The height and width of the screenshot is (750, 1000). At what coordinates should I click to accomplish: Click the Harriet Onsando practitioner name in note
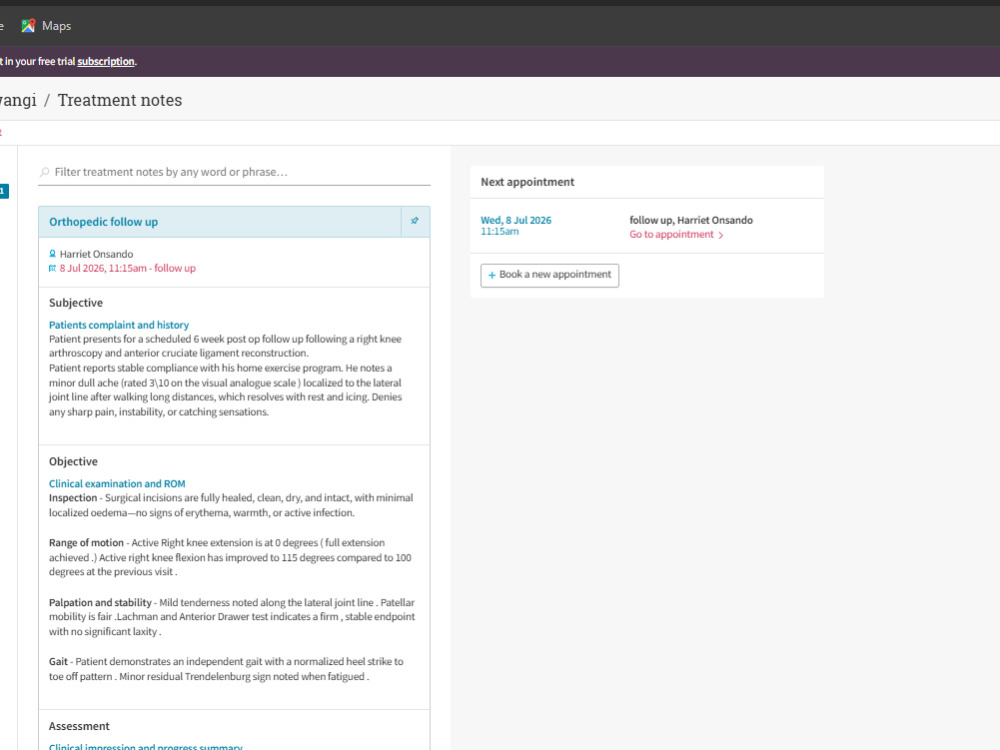coord(96,254)
